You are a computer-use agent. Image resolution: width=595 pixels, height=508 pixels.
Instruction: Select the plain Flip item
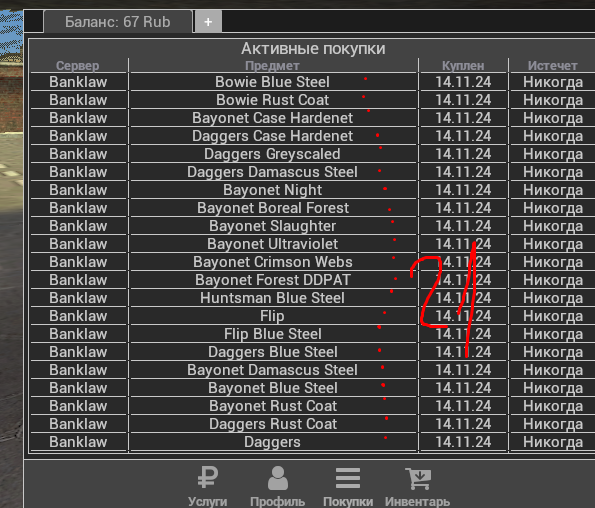272,316
